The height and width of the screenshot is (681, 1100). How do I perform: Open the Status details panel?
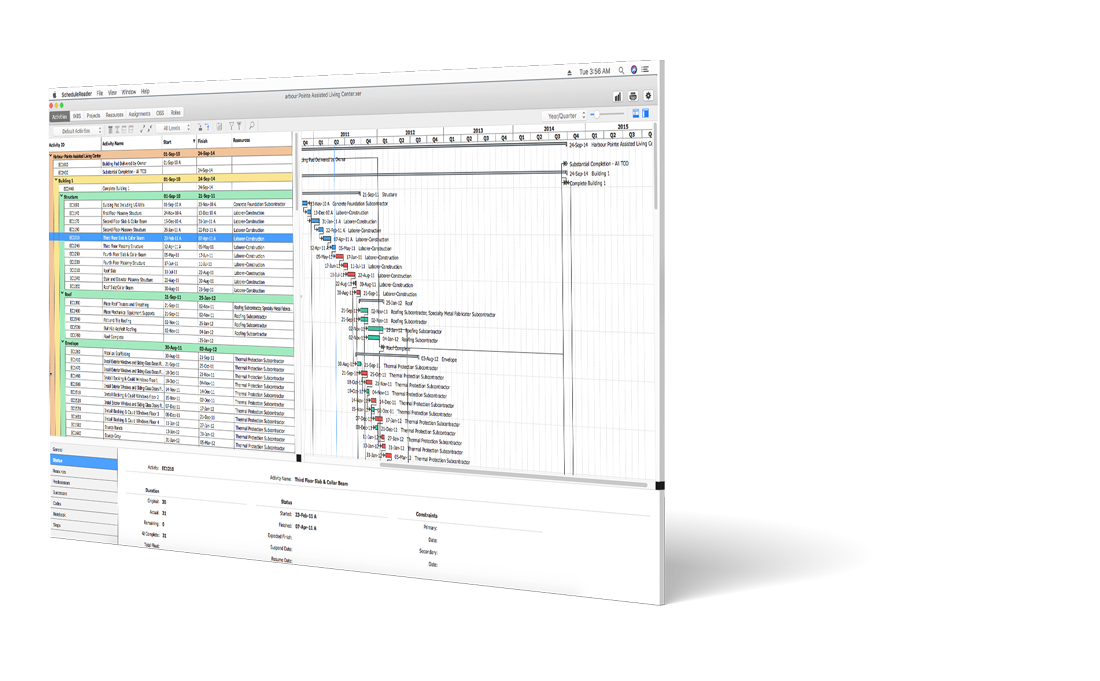58,460
